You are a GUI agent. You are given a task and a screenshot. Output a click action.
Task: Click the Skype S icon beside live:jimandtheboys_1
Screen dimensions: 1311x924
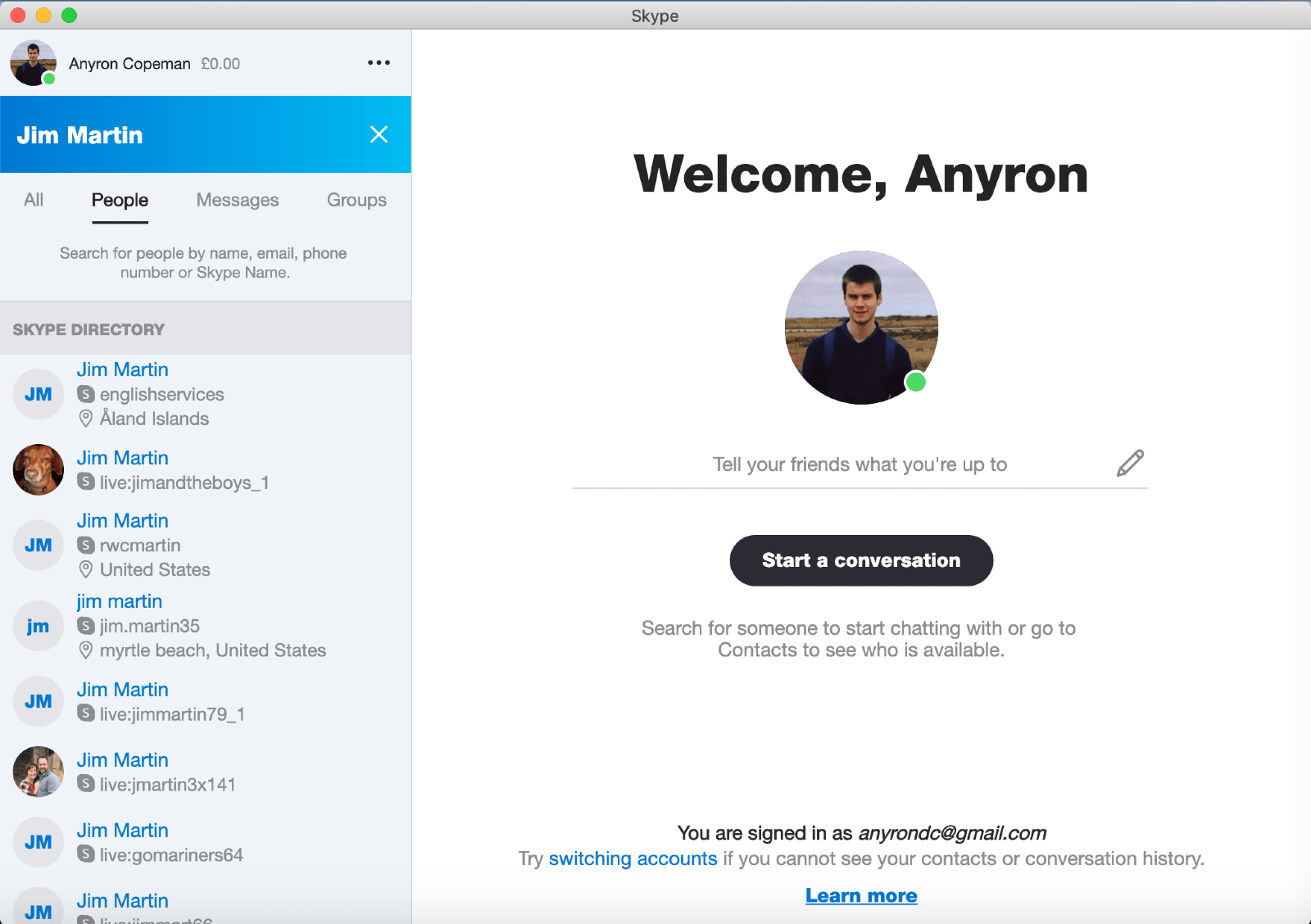point(86,482)
